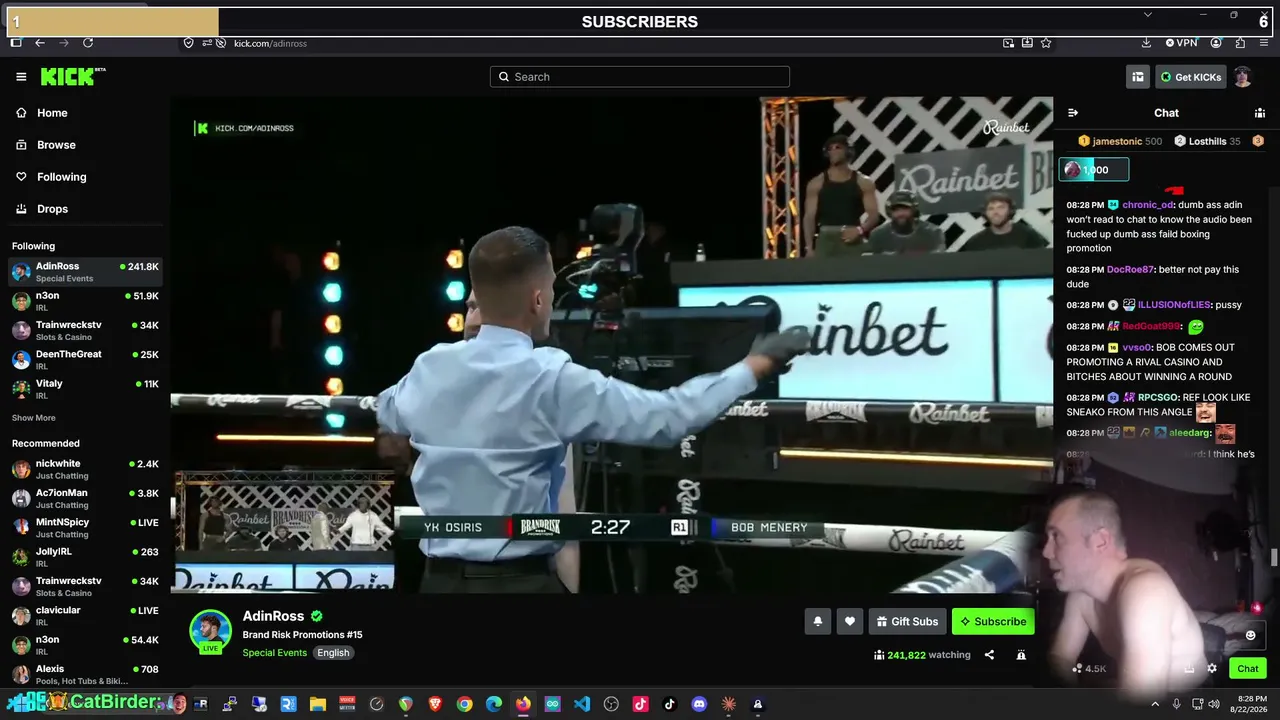Open chat users list icon
The width and height of the screenshot is (1280, 720).
[x=1260, y=113]
